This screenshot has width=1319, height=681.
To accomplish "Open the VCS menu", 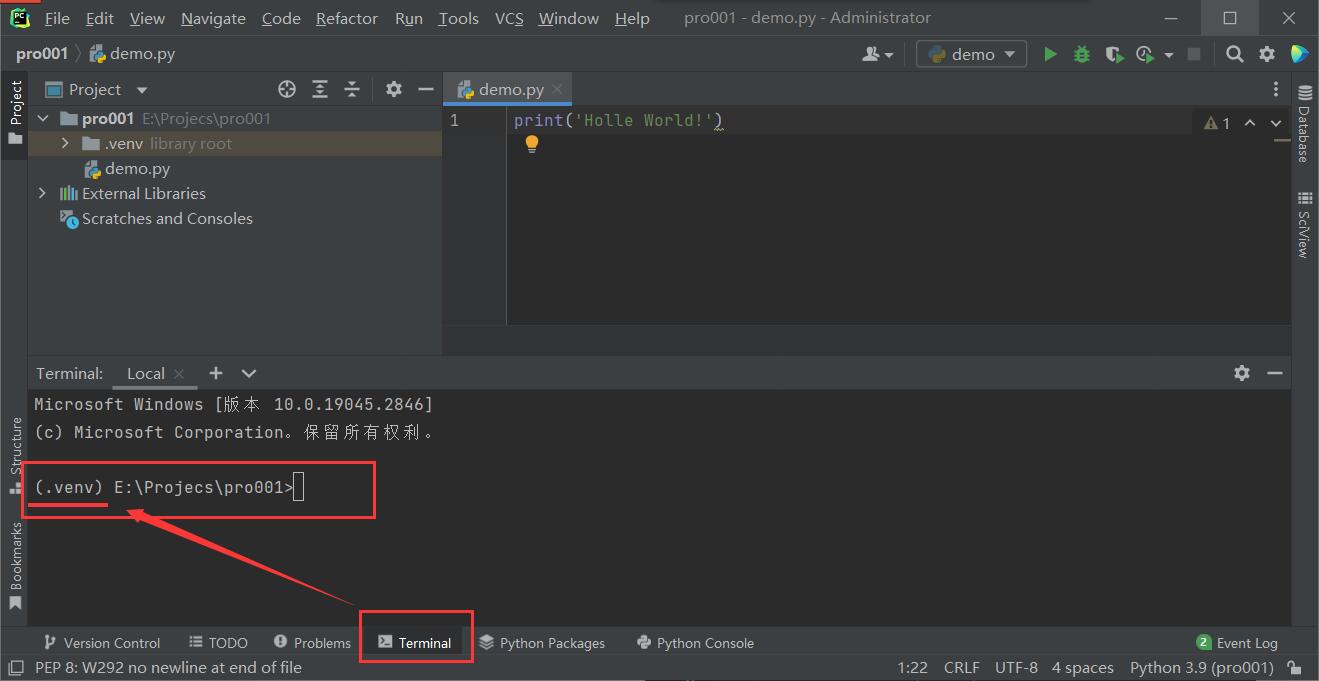I will click(x=508, y=18).
